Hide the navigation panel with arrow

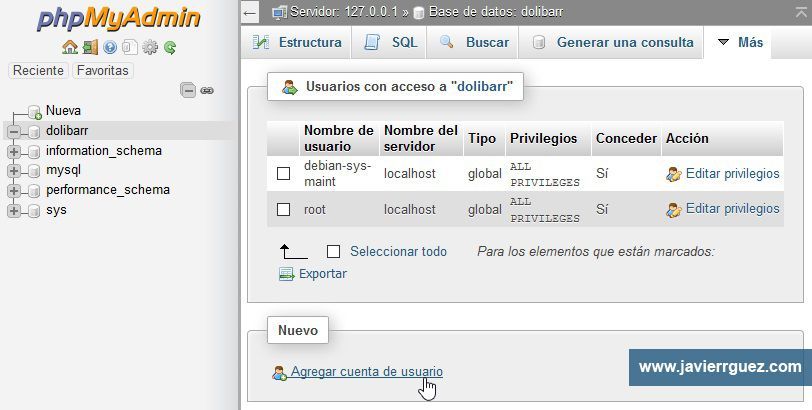tap(250, 12)
